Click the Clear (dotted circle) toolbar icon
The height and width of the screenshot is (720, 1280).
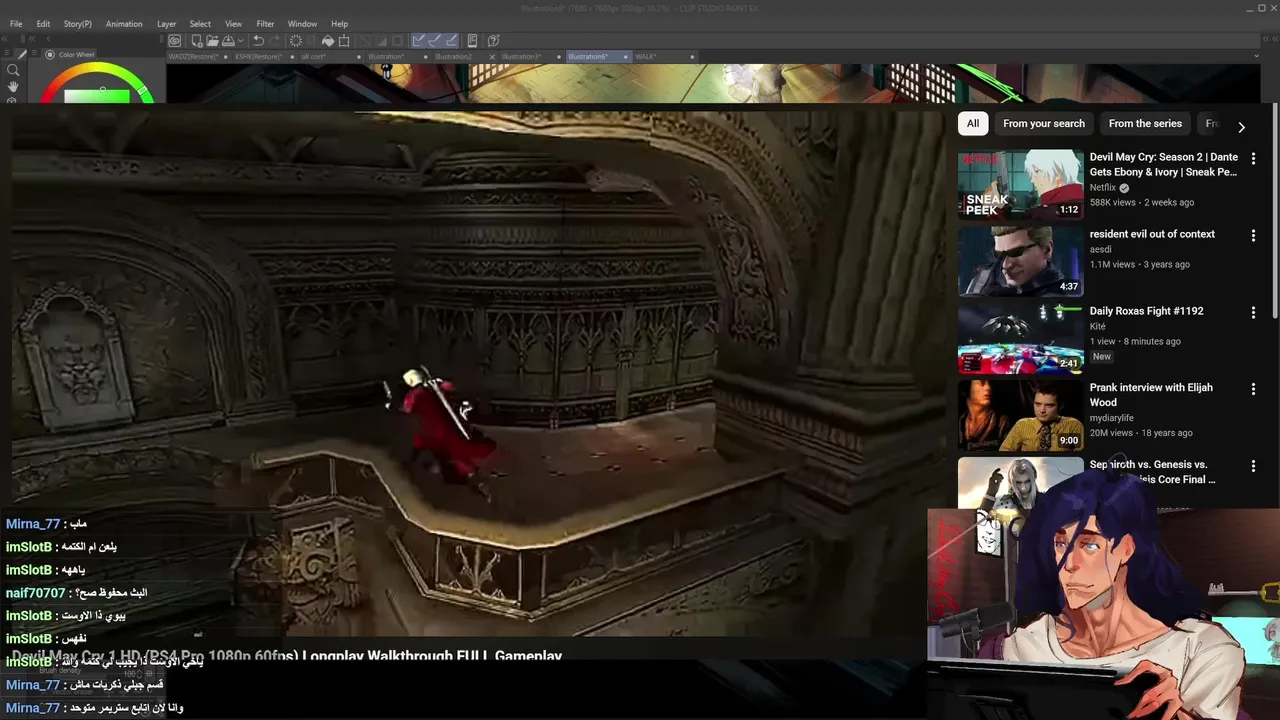tap(296, 41)
